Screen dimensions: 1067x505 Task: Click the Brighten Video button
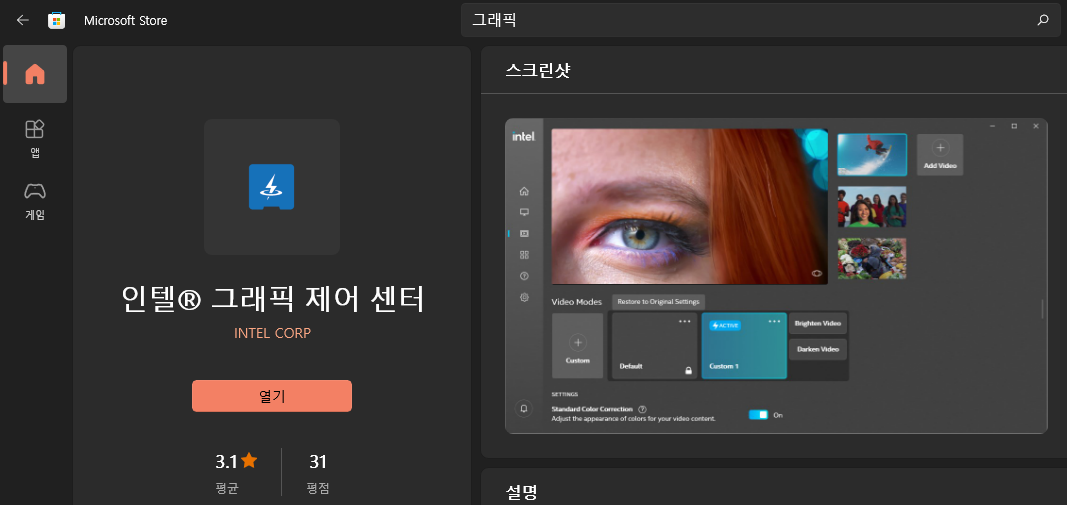818,323
